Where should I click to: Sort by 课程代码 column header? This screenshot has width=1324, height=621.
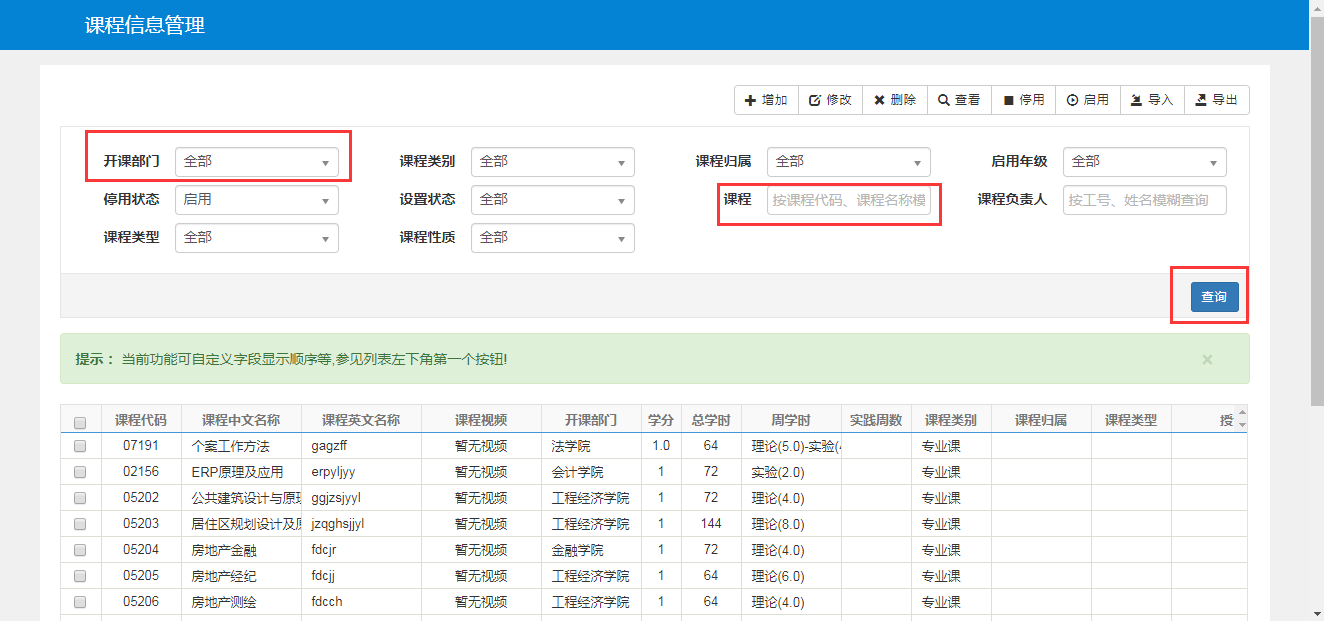pos(141,420)
